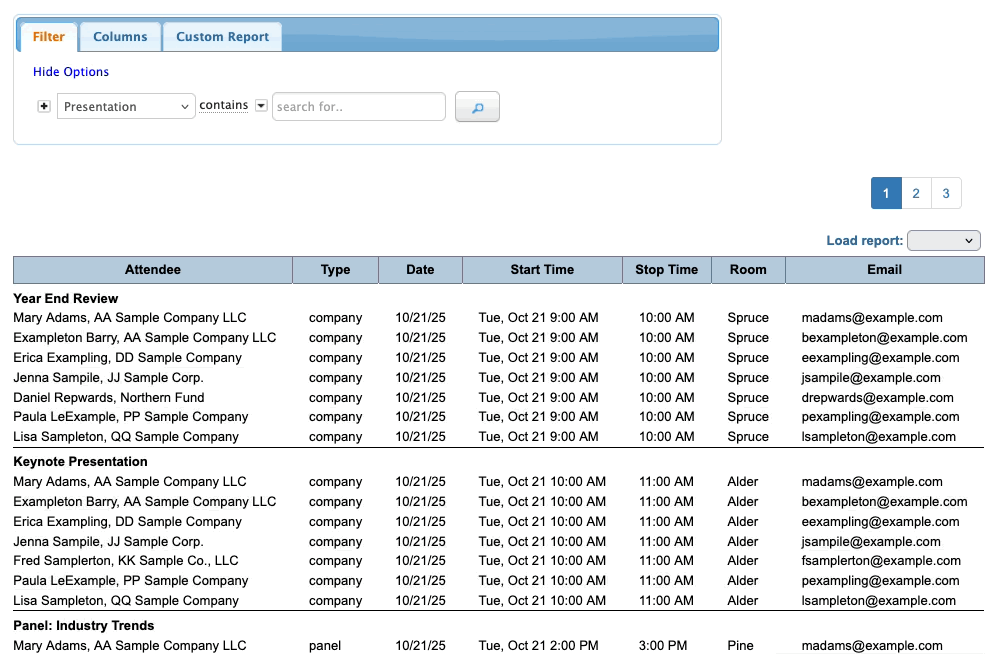Click into the search for text field
The image size is (1000, 654).
pyautogui.click(x=358, y=107)
